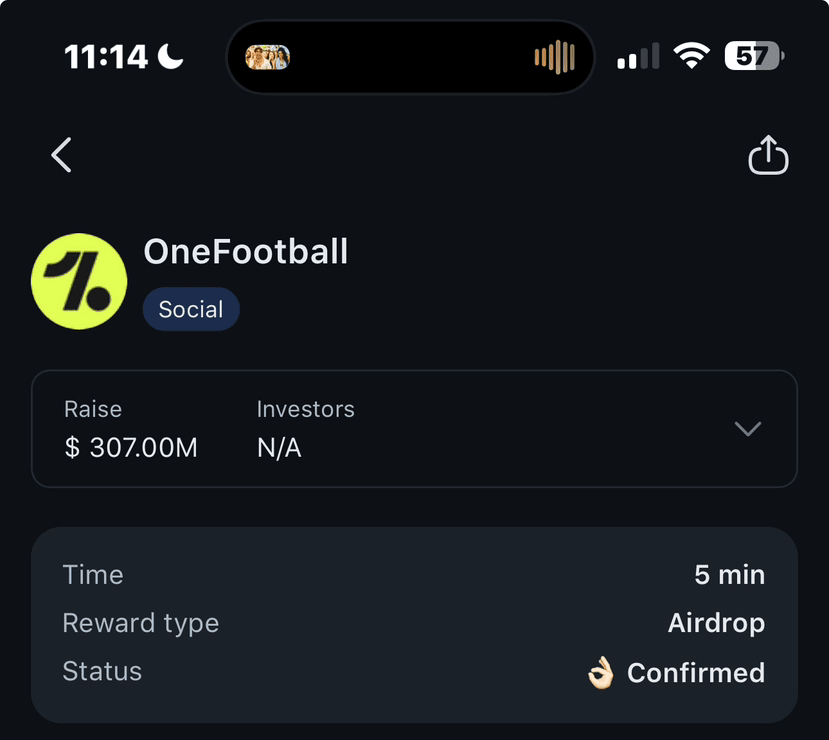Tap the OK hand emoji

(x=600, y=673)
